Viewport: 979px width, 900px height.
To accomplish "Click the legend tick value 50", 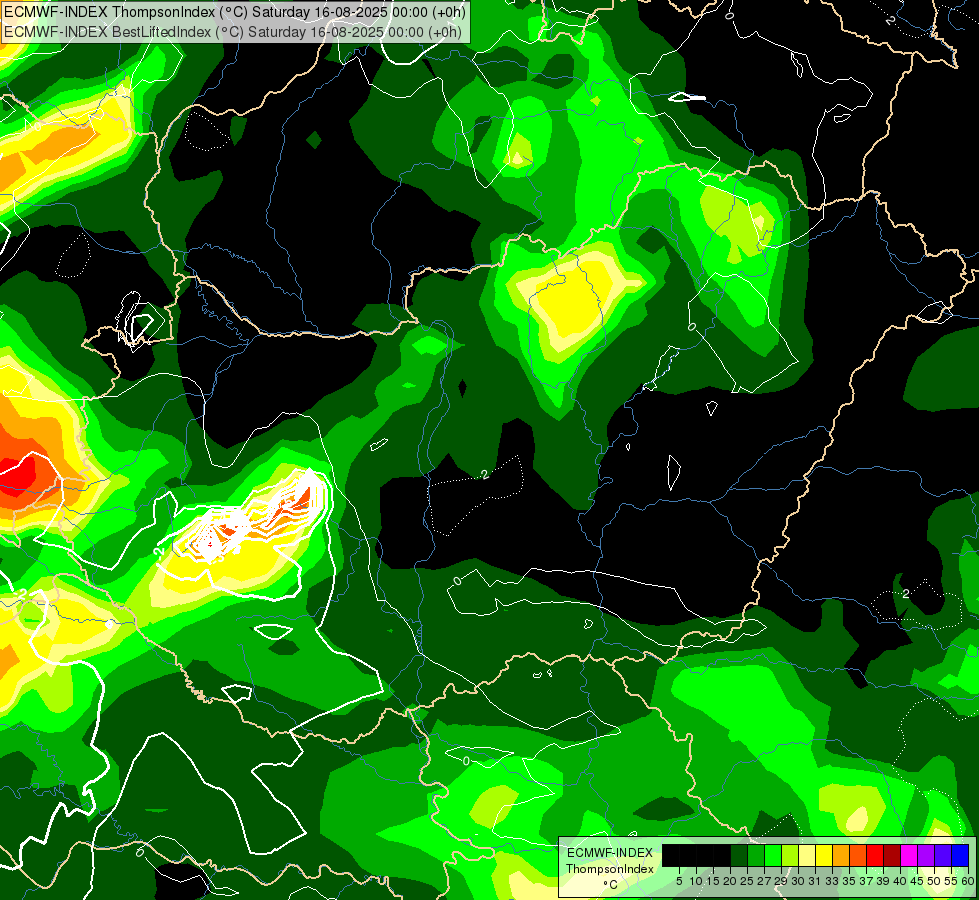I will point(934,881).
